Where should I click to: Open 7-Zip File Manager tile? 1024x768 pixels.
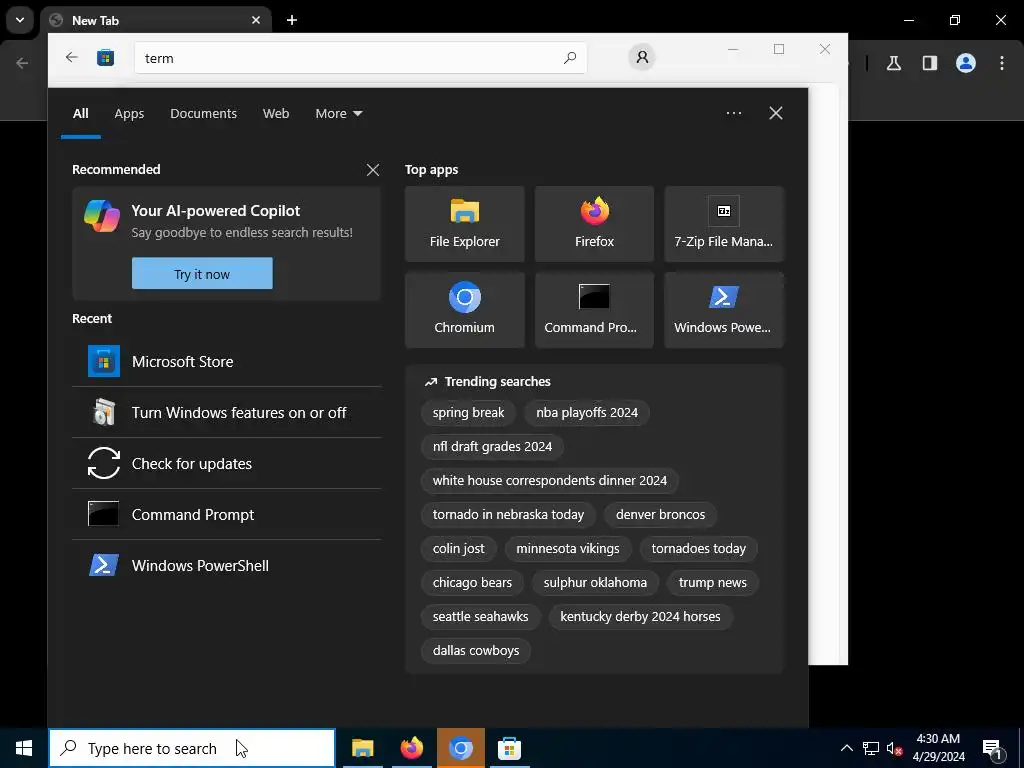724,224
